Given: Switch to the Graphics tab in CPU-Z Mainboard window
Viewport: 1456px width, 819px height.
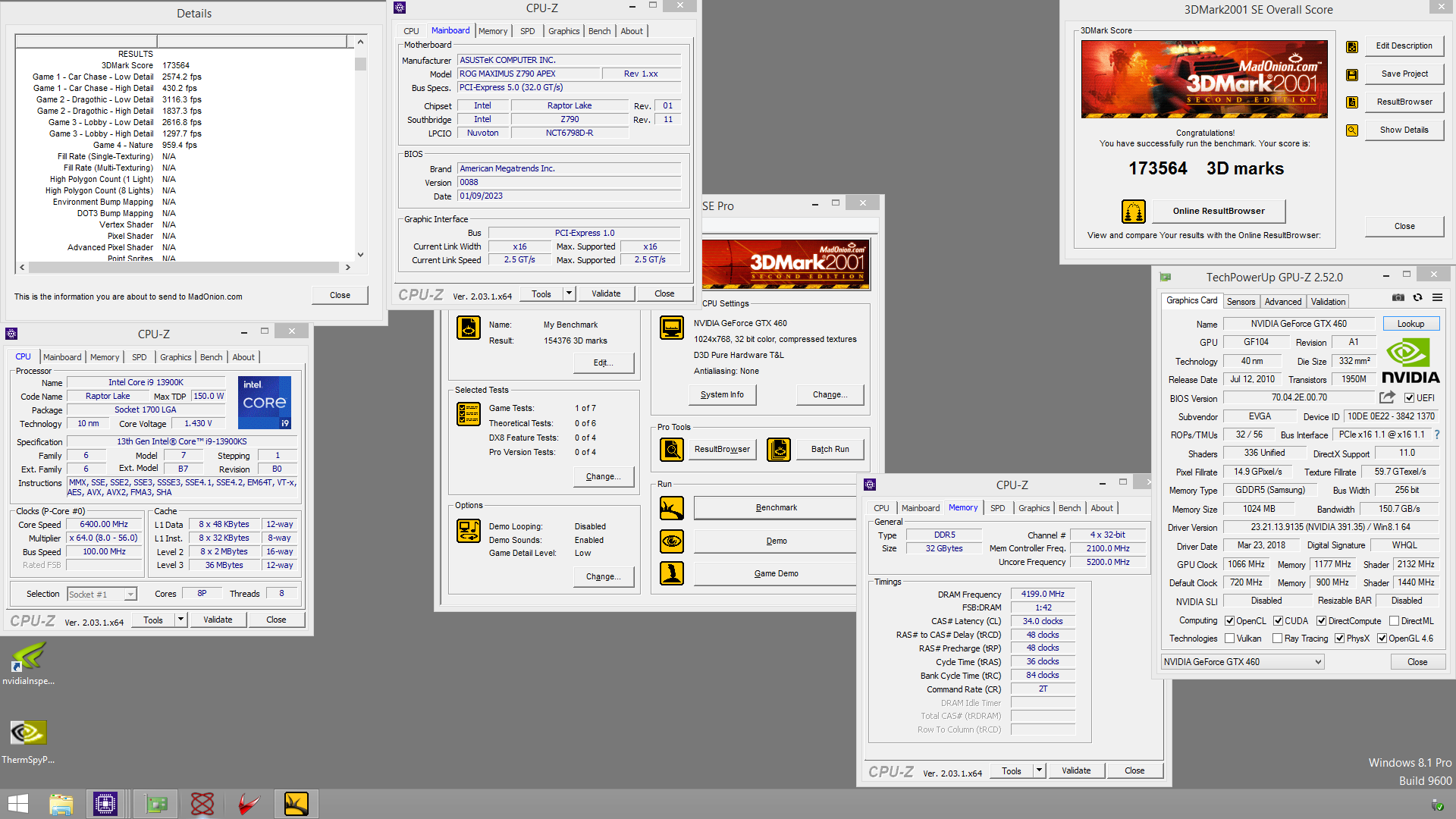Looking at the screenshot, I should pyautogui.click(x=563, y=31).
